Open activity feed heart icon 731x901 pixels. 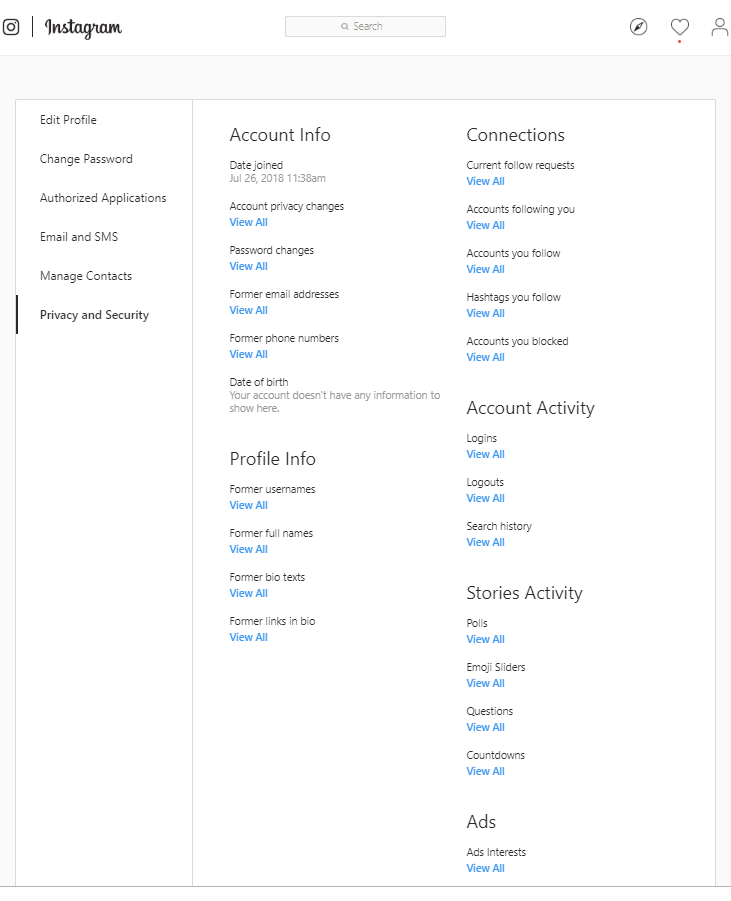(x=680, y=27)
